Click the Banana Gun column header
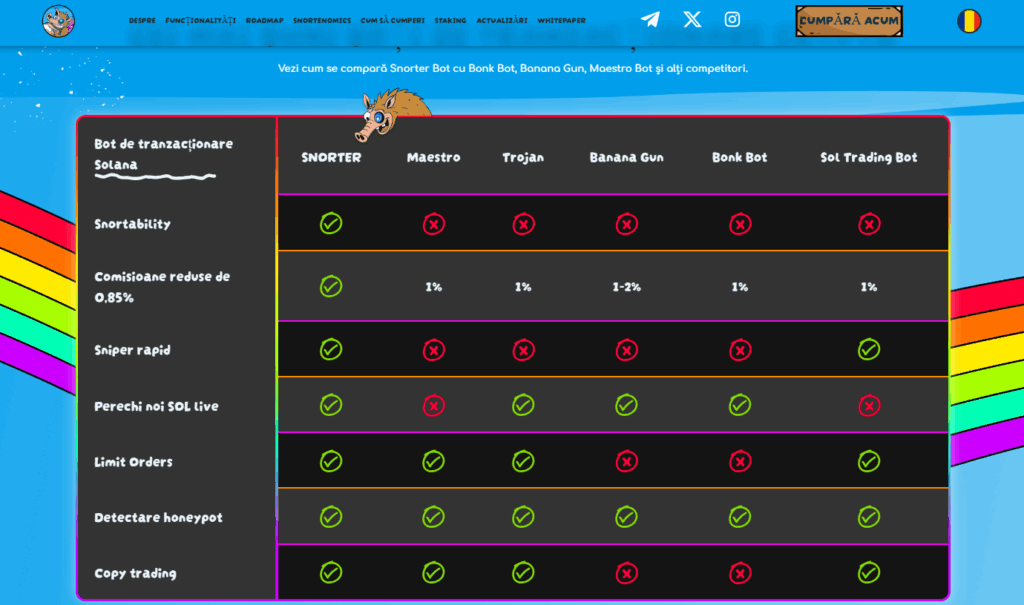The height and width of the screenshot is (605, 1024). [x=626, y=157]
